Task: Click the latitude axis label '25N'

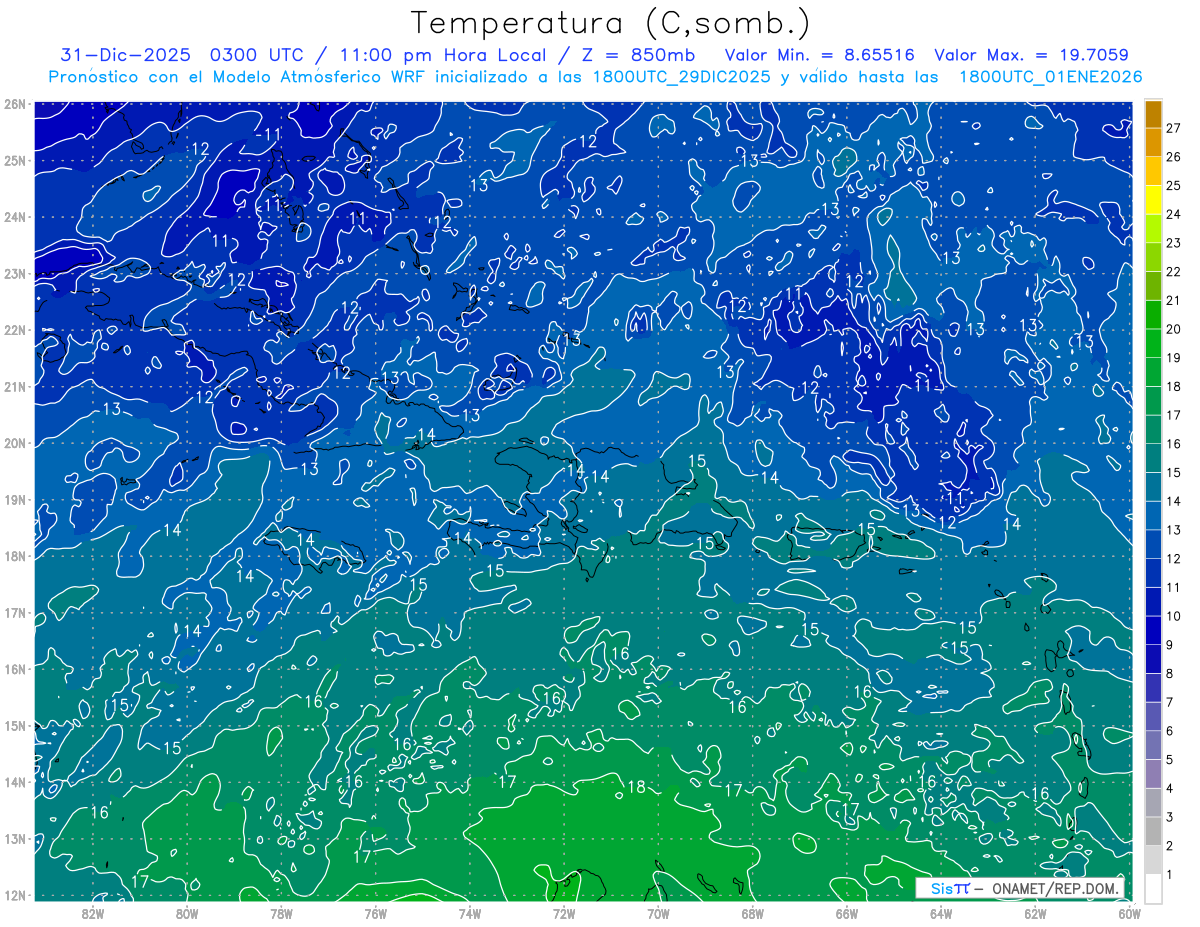Action: coord(15,161)
